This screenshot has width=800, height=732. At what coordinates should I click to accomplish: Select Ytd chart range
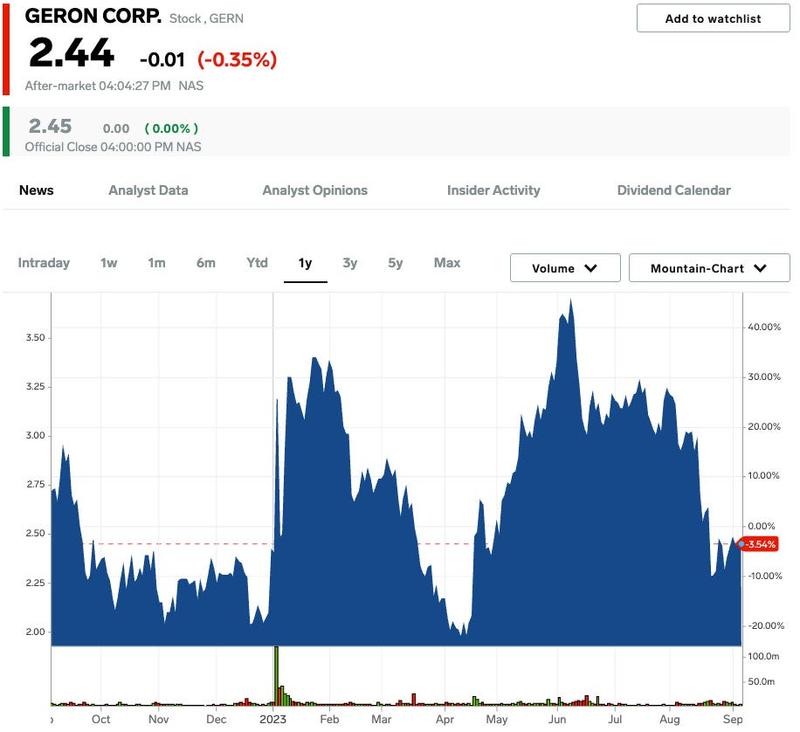(x=257, y=263)
